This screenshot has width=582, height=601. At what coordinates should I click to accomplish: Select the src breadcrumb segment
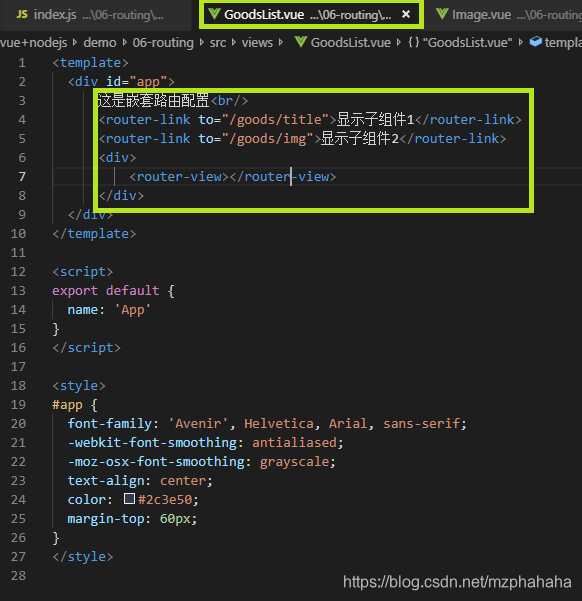click(x=218, y=43)
